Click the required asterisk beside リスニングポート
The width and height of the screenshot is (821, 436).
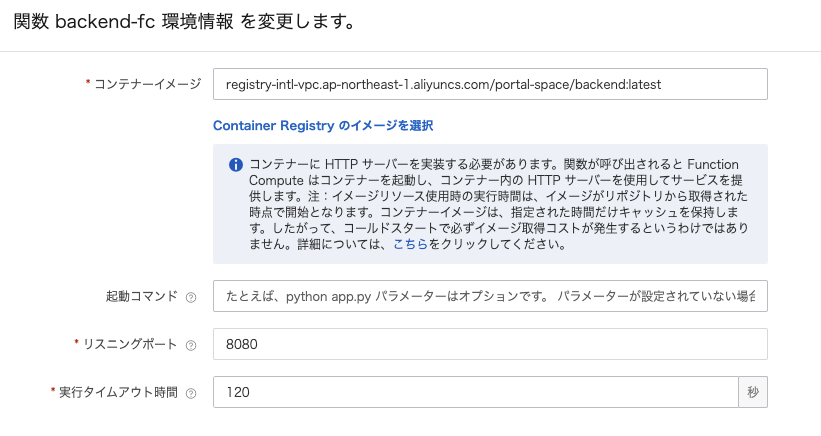coord(77,344)
